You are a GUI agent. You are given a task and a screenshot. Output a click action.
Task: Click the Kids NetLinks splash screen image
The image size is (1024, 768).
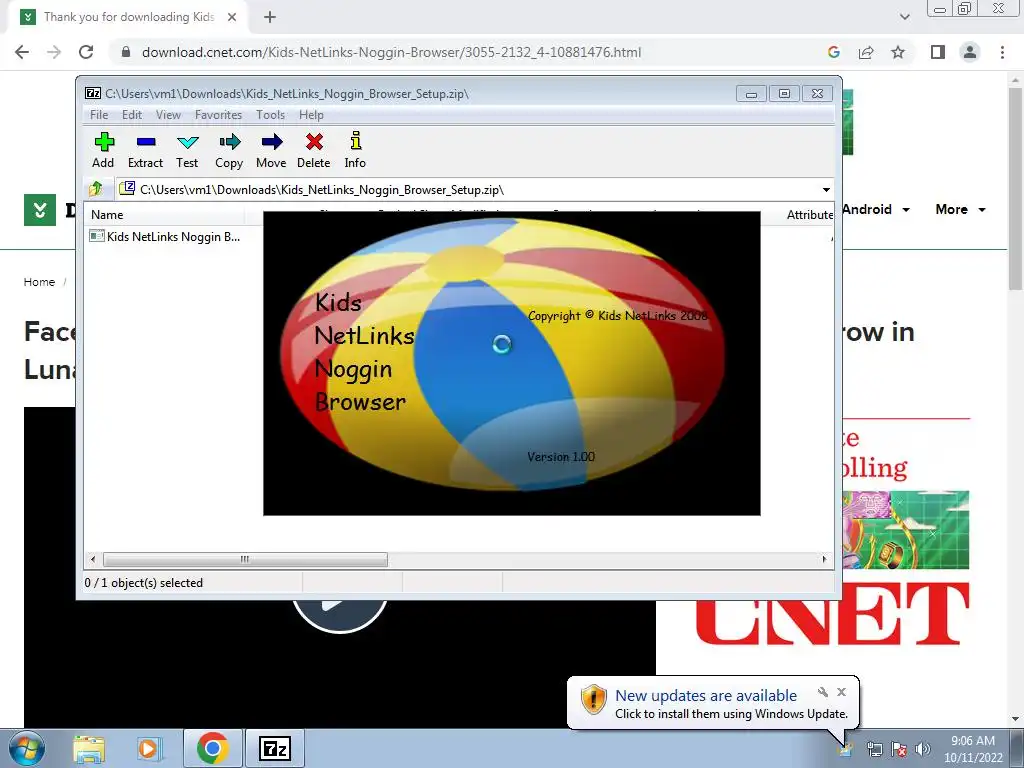(511, 363)
